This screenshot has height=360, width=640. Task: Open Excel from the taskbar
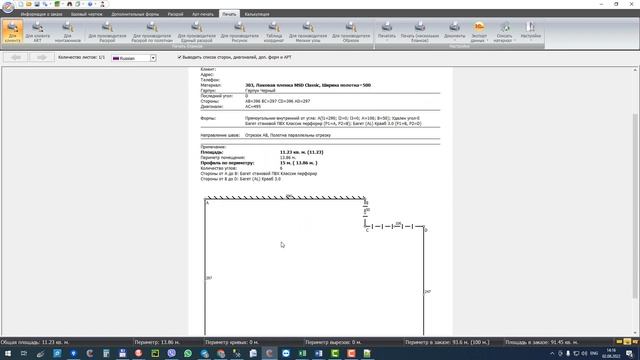tap(302, 353)
